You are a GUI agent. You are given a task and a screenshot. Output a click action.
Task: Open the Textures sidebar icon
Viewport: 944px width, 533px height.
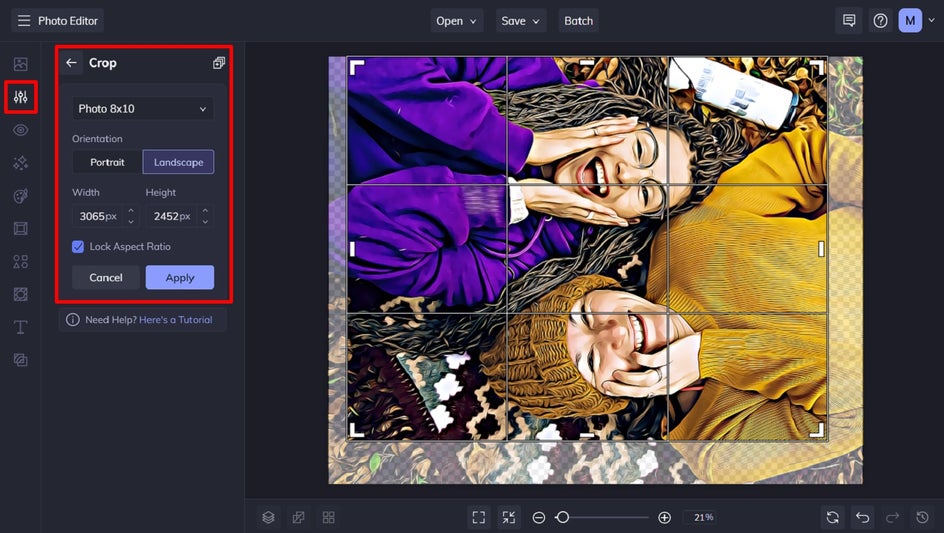[20, 294]
